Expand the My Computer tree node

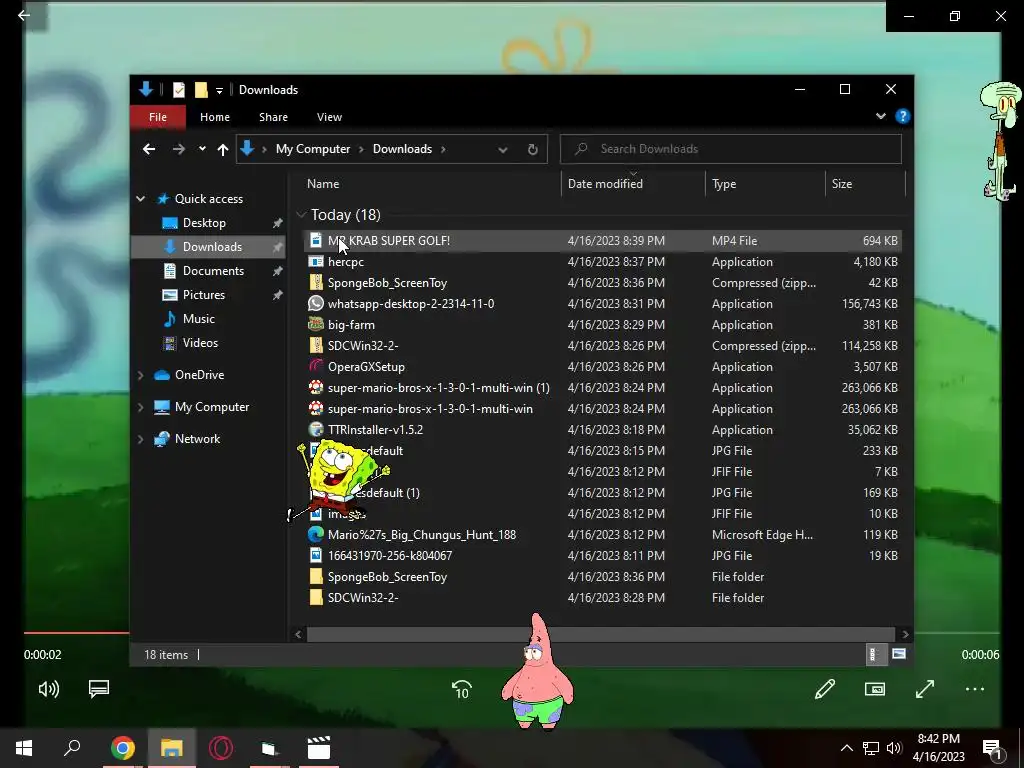coord(140,407)
